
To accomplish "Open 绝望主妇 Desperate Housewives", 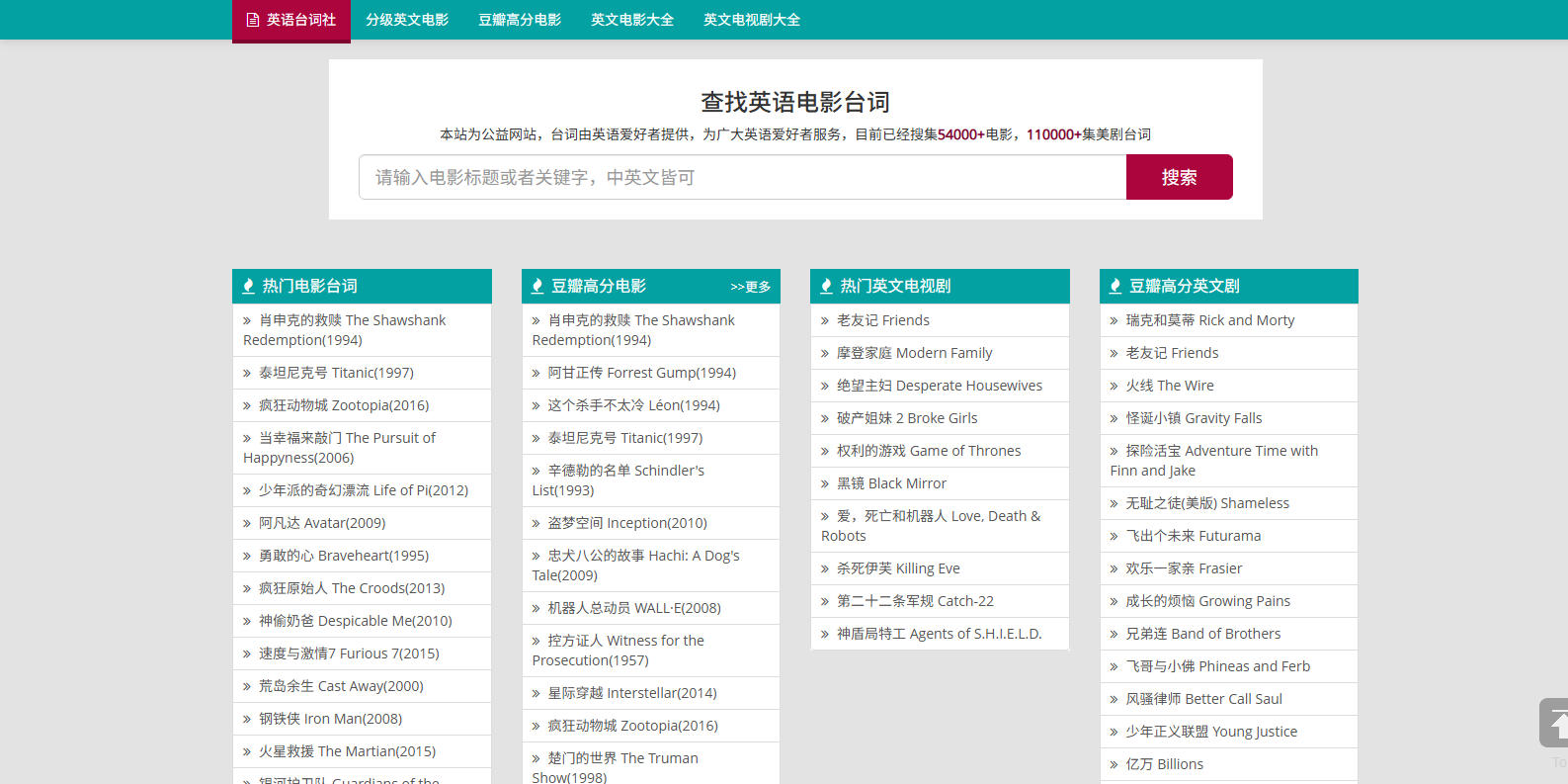I will coord(940,386).
